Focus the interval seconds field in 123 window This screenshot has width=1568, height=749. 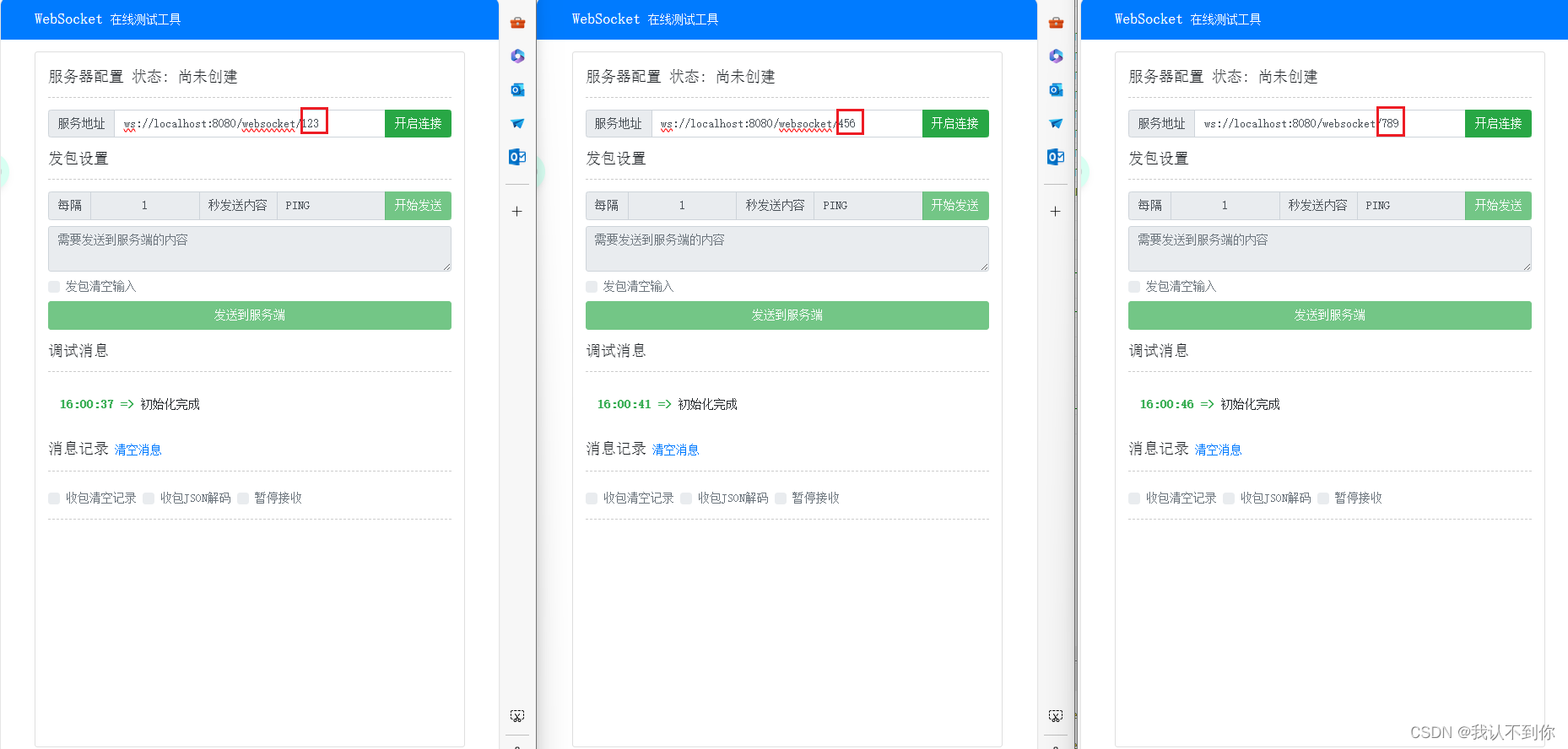[x=145, y=206]
